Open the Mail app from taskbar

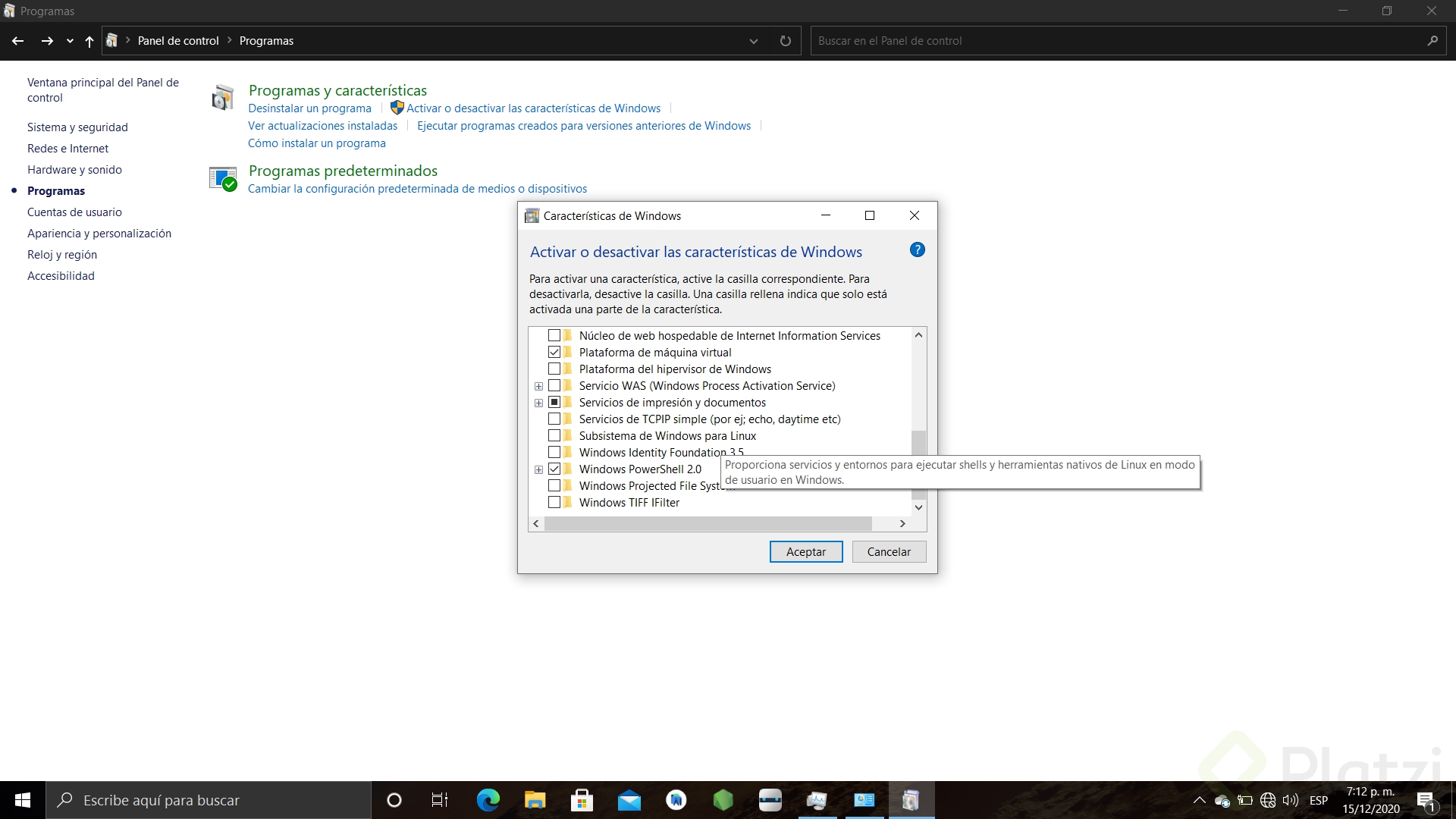pyautogui.click(x=629, y=800)
